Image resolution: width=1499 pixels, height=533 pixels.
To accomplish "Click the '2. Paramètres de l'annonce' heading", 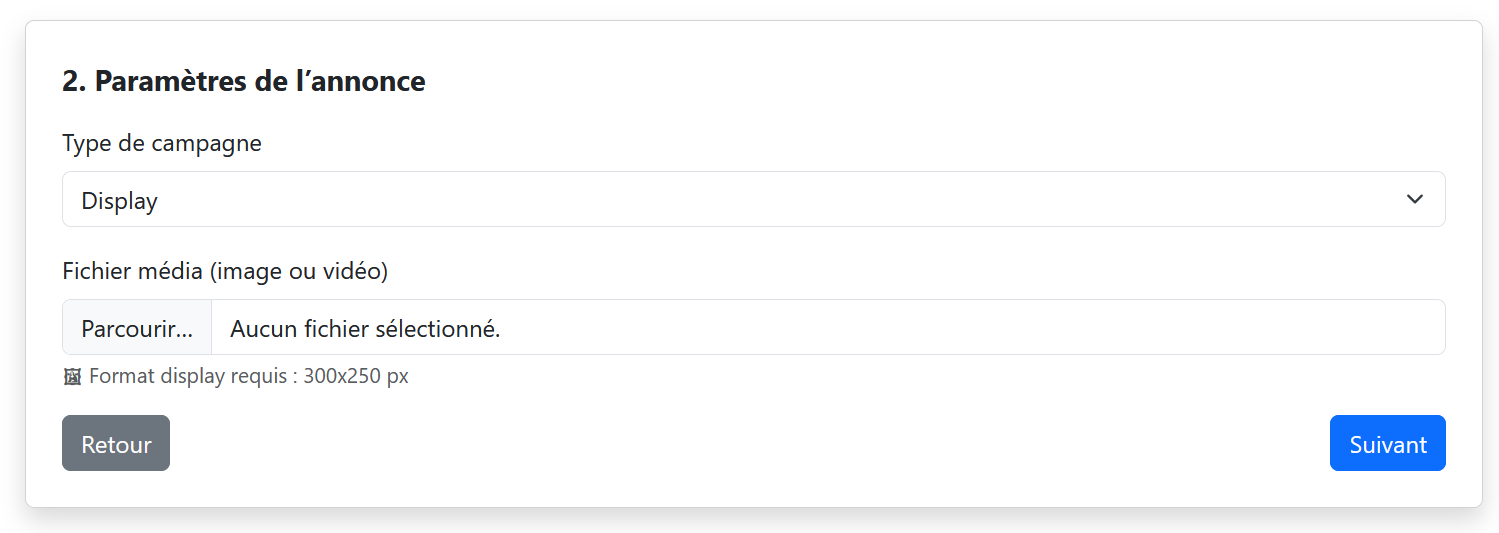I will coord(244,81).
